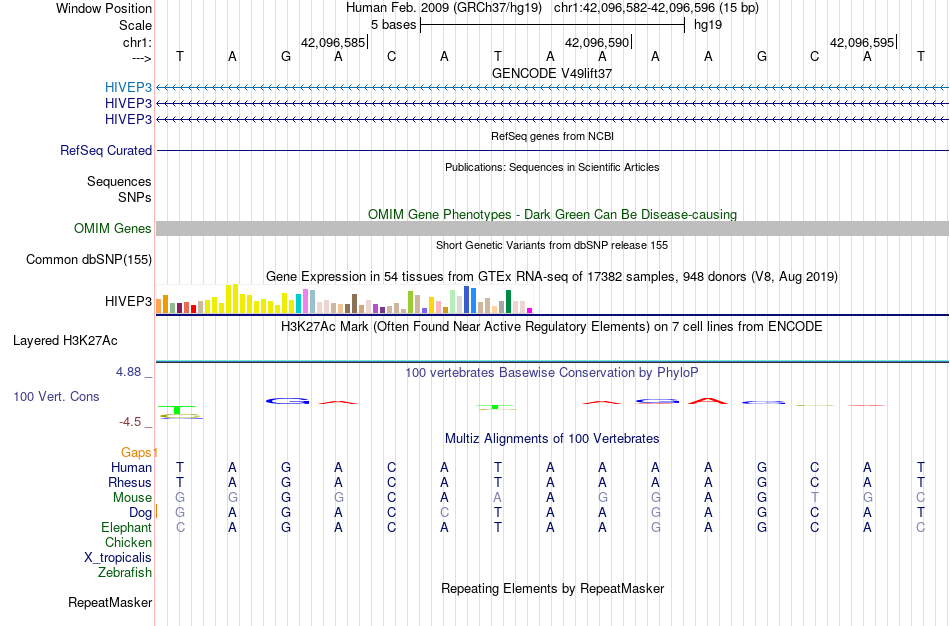This screenshot has width=950, height=626.
Task: Click the 42,096,590 ruler position
Action: coord(597,42)
